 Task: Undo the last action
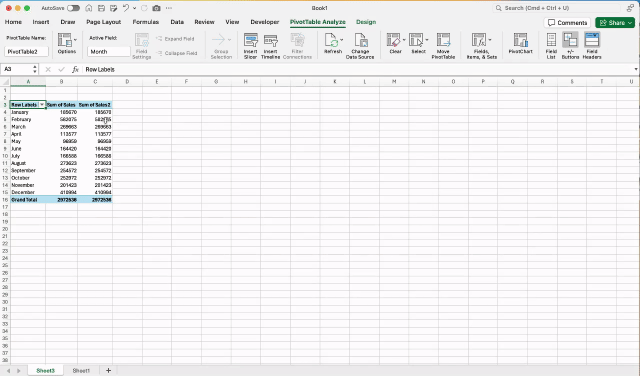[x=126, y=8]
